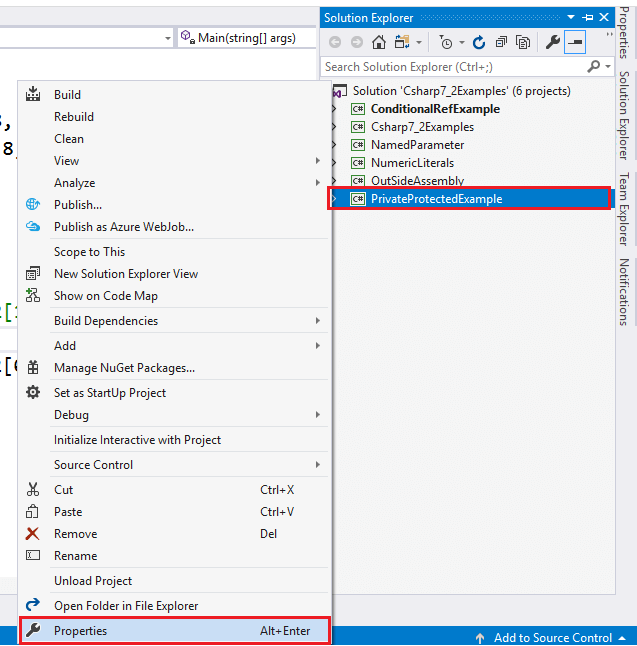Viewport: 637px width, 646px height.
Task: Click the Home icon in Solution Explorer toolbar
Action: click(x=379, y=42)
